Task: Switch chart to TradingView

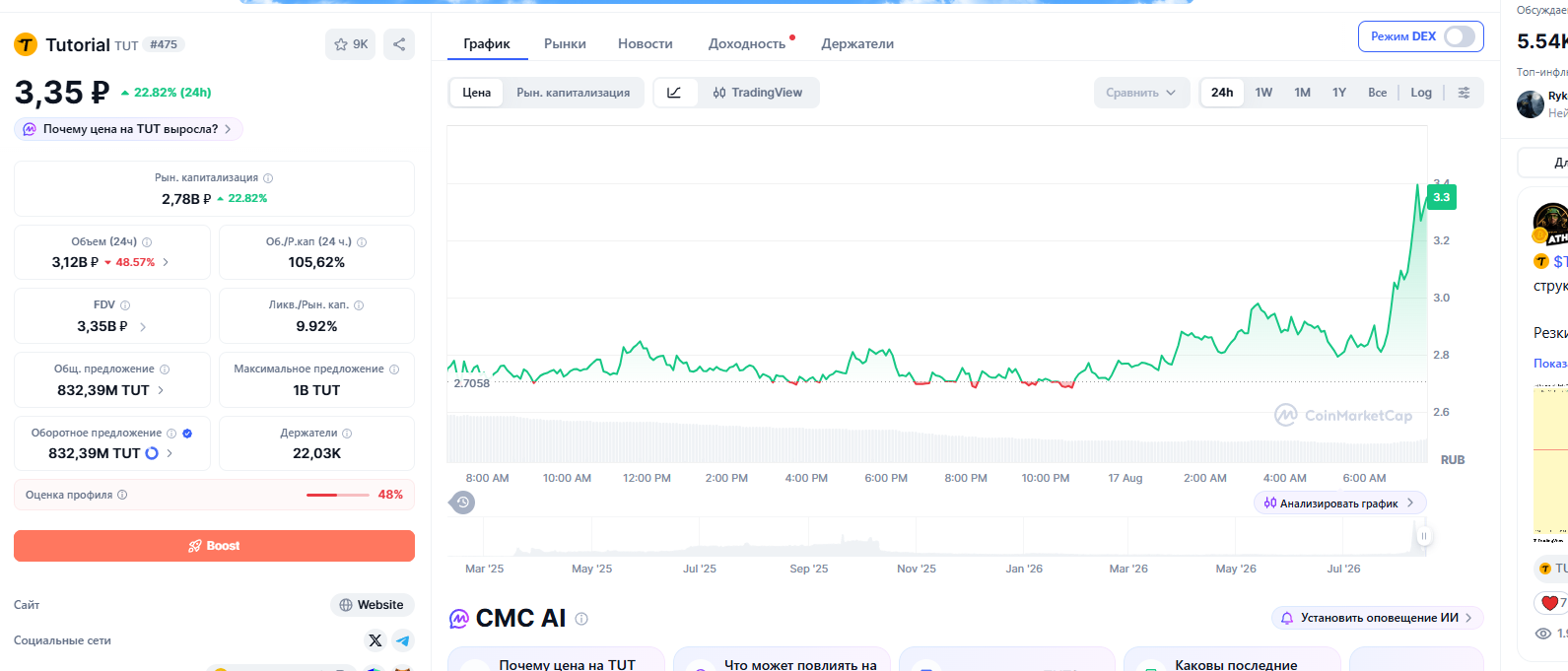Action: 758,93
